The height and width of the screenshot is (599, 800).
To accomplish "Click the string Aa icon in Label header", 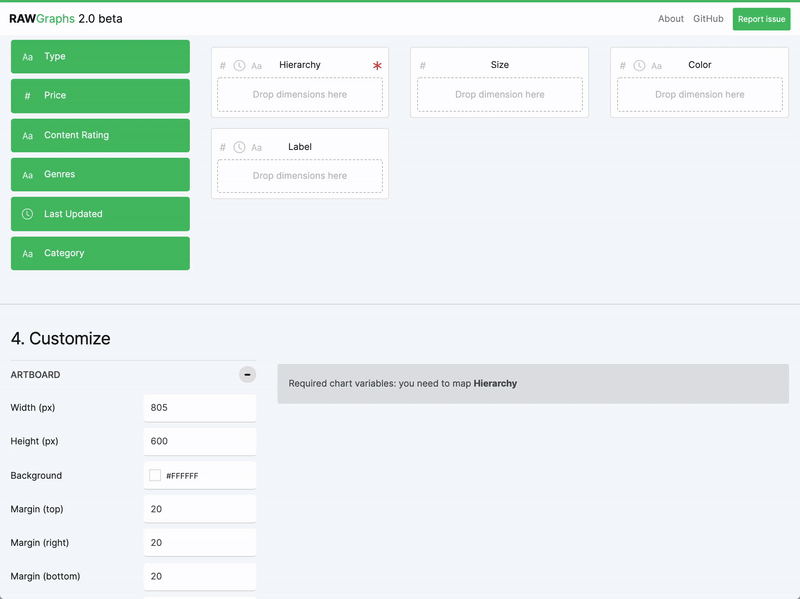I will tap(257, 147).
